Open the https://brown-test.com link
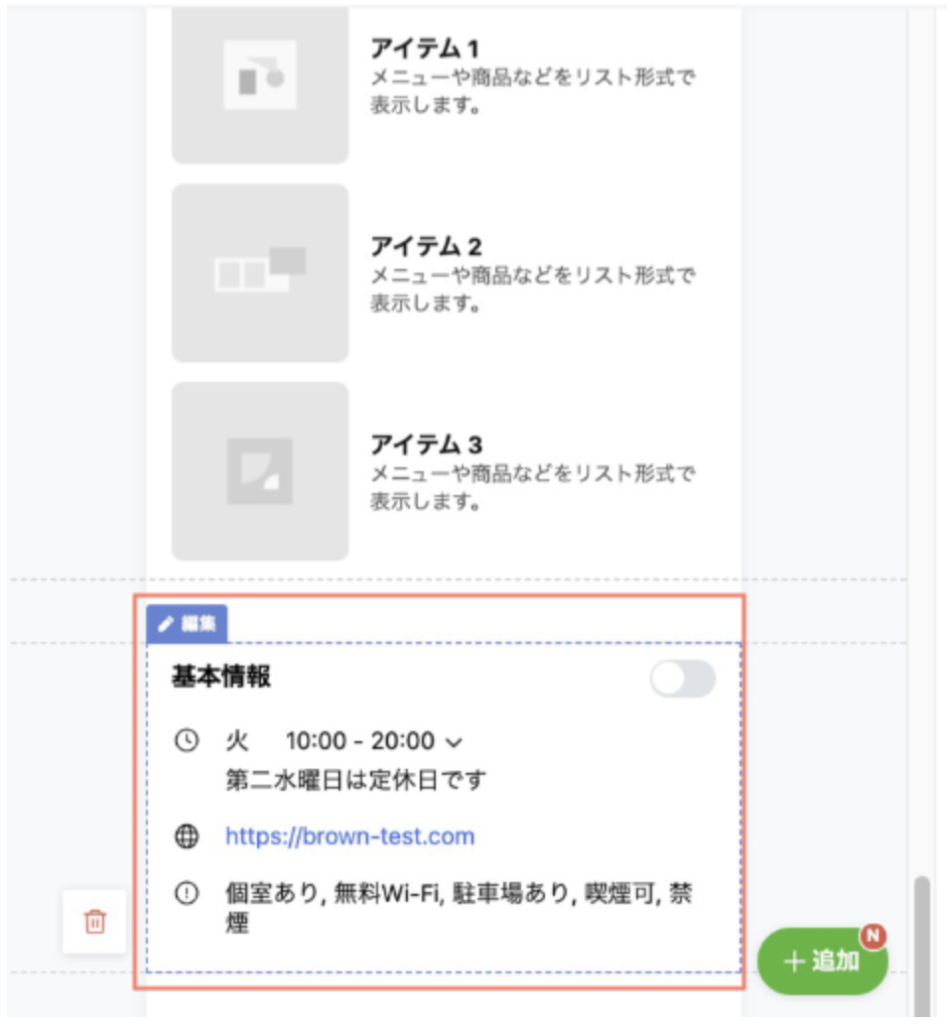 (x=350, y=837)
